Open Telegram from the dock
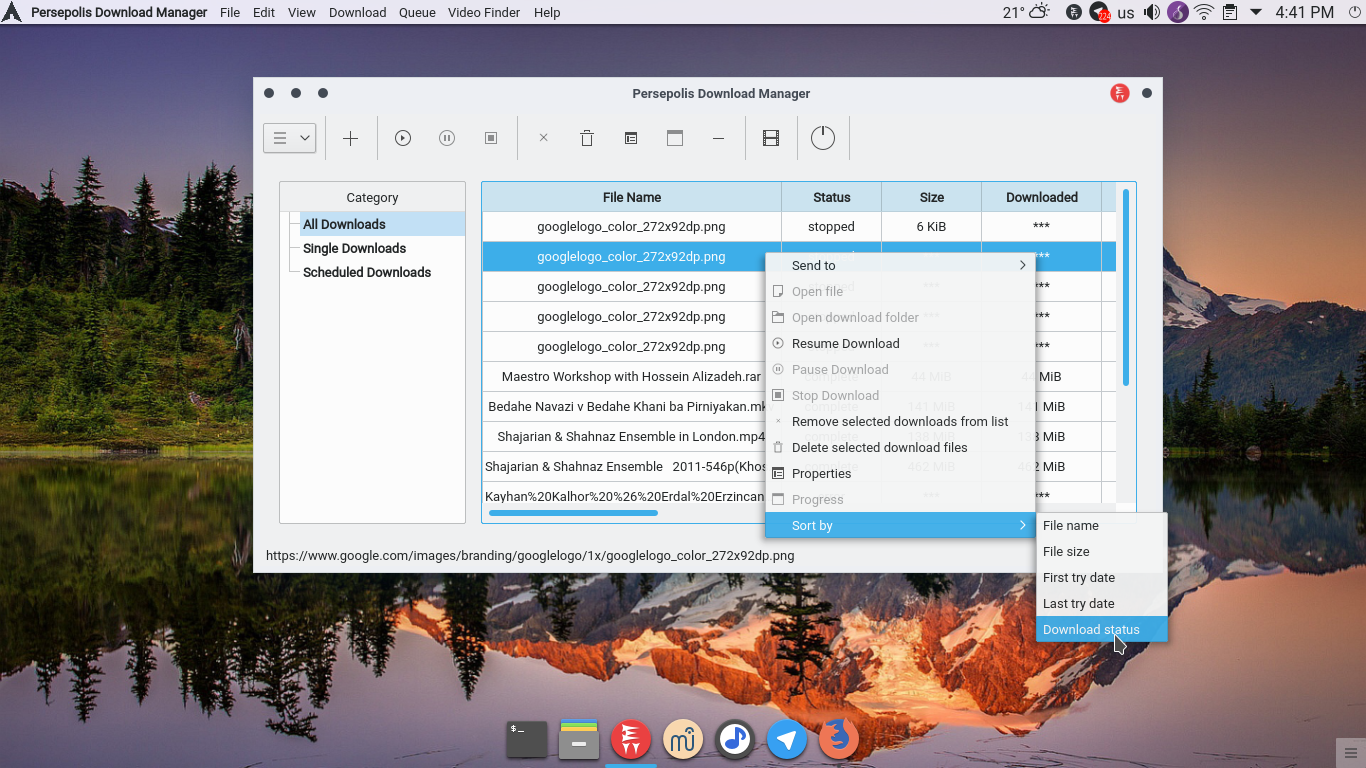Image resolution: width=1366 pixels, height=768 pixels. click(x=787, y=739)
